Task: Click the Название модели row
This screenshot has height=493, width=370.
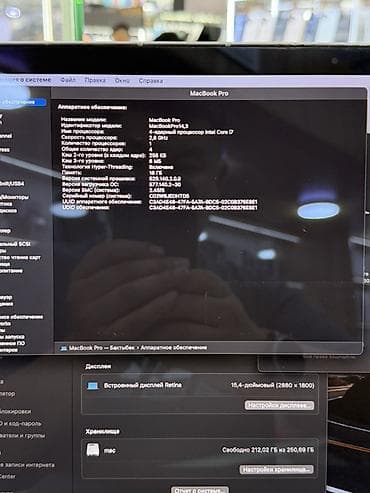Action: point(120,120)
